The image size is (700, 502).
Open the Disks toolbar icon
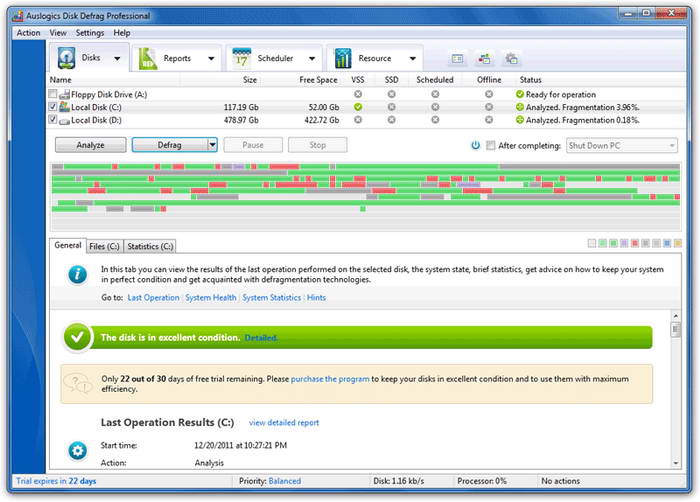click(x=67, y=58)
